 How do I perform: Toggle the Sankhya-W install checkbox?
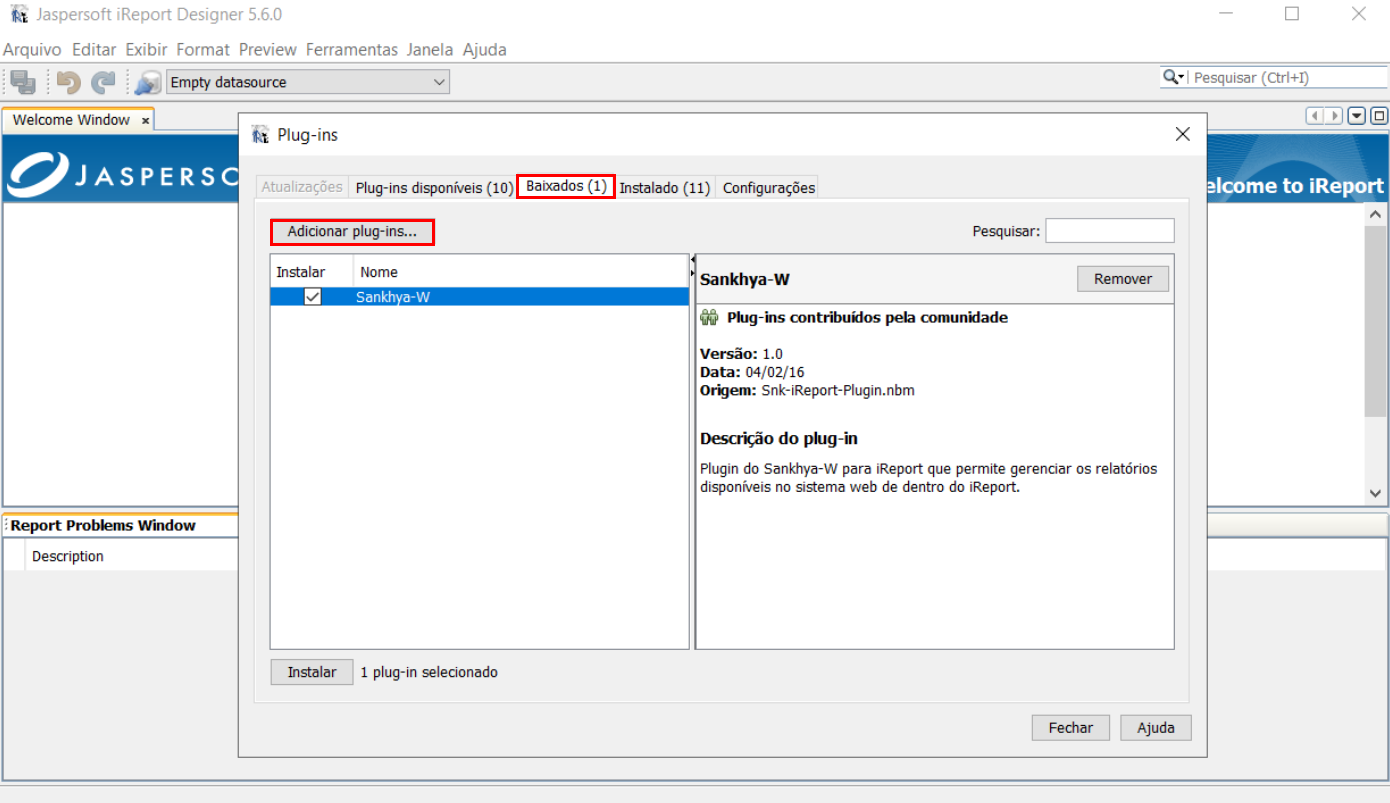[313, 297]
